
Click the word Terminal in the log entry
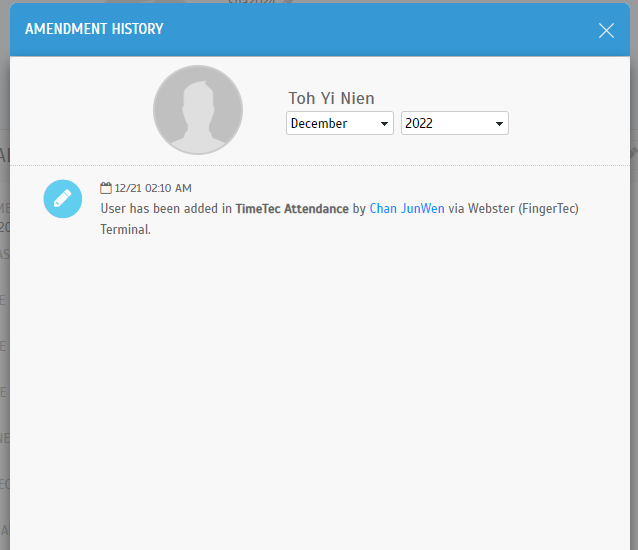pyautogui.click(x=124, y=229)
